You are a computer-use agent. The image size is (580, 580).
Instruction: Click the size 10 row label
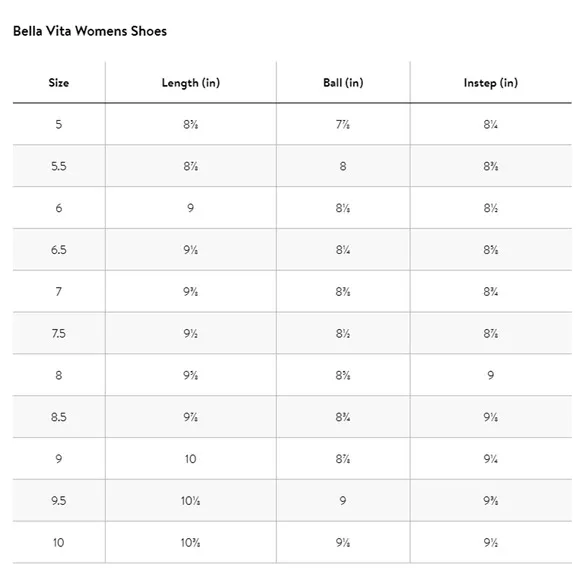pos(59,542)
